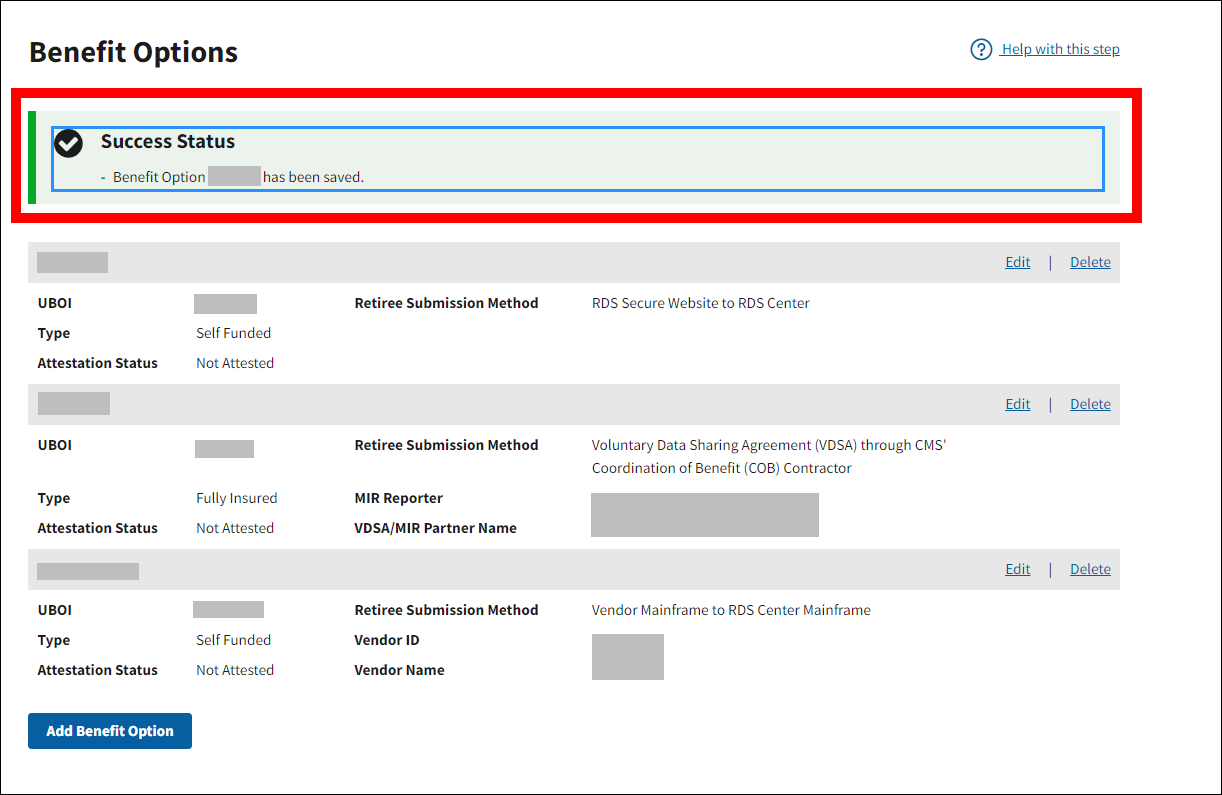Click the 'Success Status' heading
This screenshot has height=795, width=1222.
coord(168,142)
